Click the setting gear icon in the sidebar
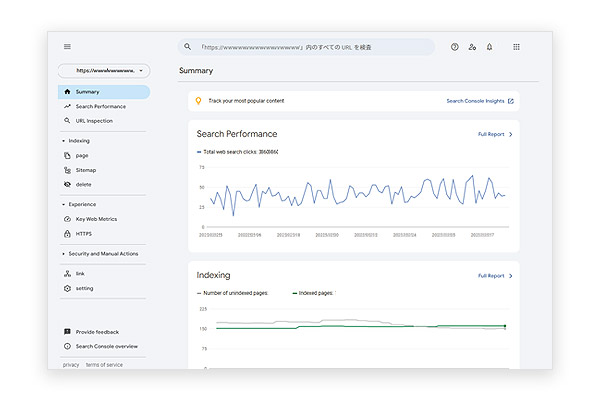The height and width of the screenshot is (400, 600). (x=67, y=288)
